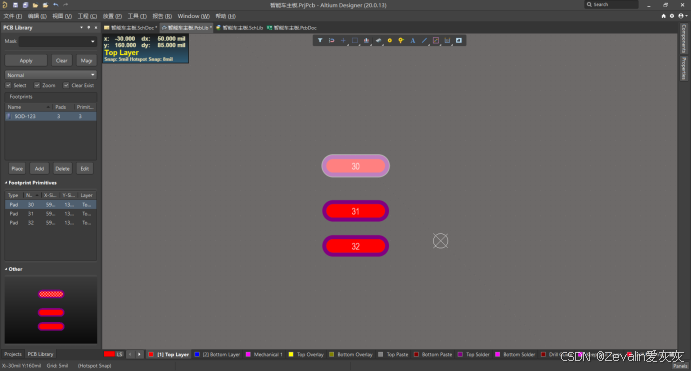Screen dimensions: 692x371
Task: Select the Top Solder layer tab
Action: coord(474,354)
